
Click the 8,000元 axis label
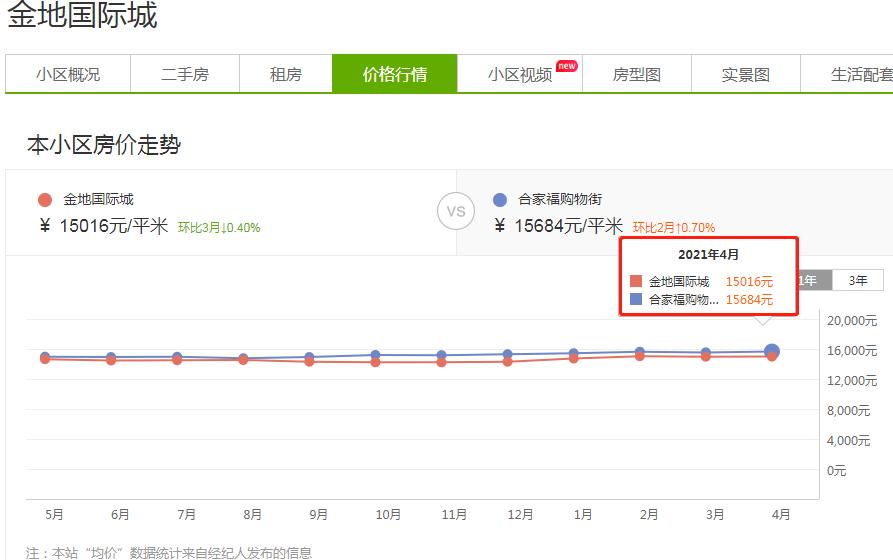tap(849, 411)
